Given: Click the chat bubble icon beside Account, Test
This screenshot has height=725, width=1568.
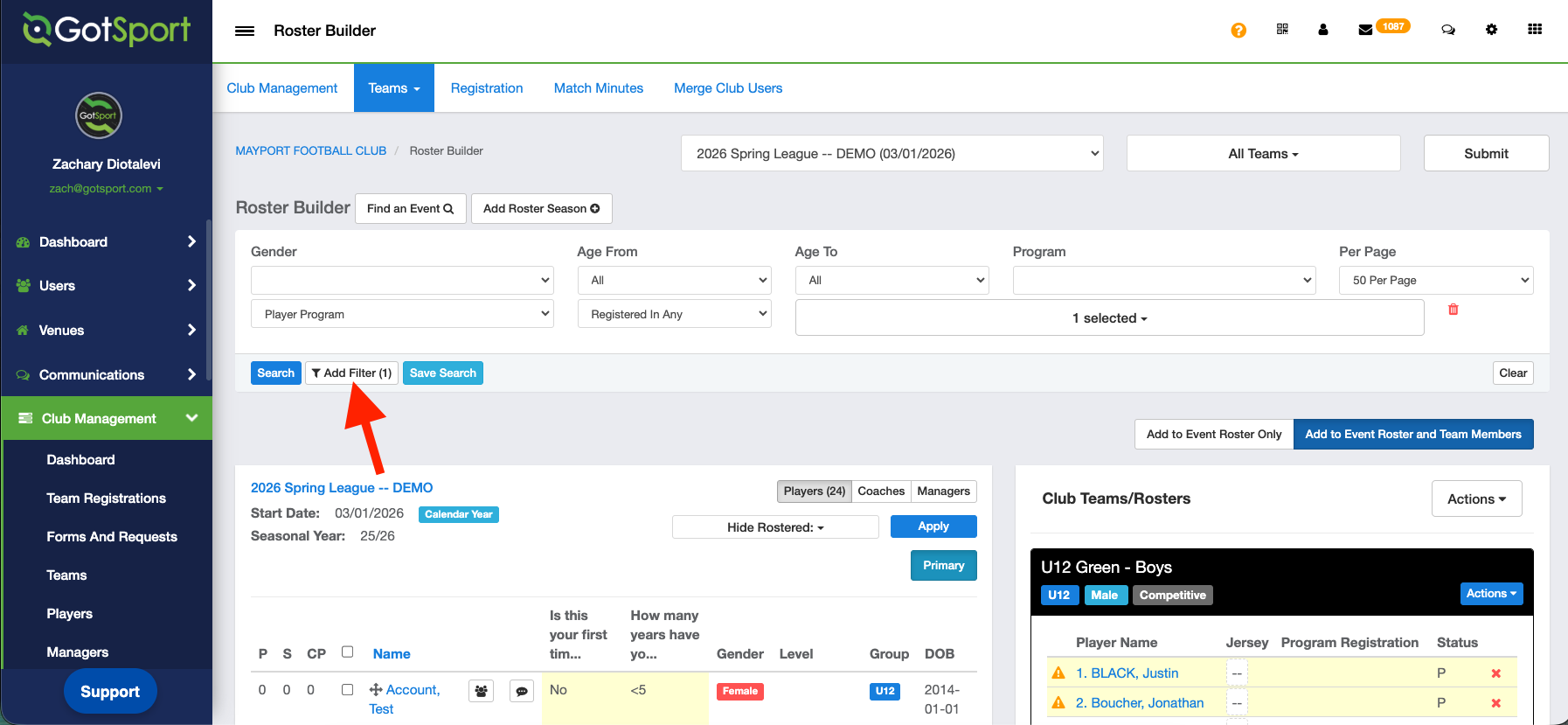Looking at the screenshot, I should click(522, 692).
